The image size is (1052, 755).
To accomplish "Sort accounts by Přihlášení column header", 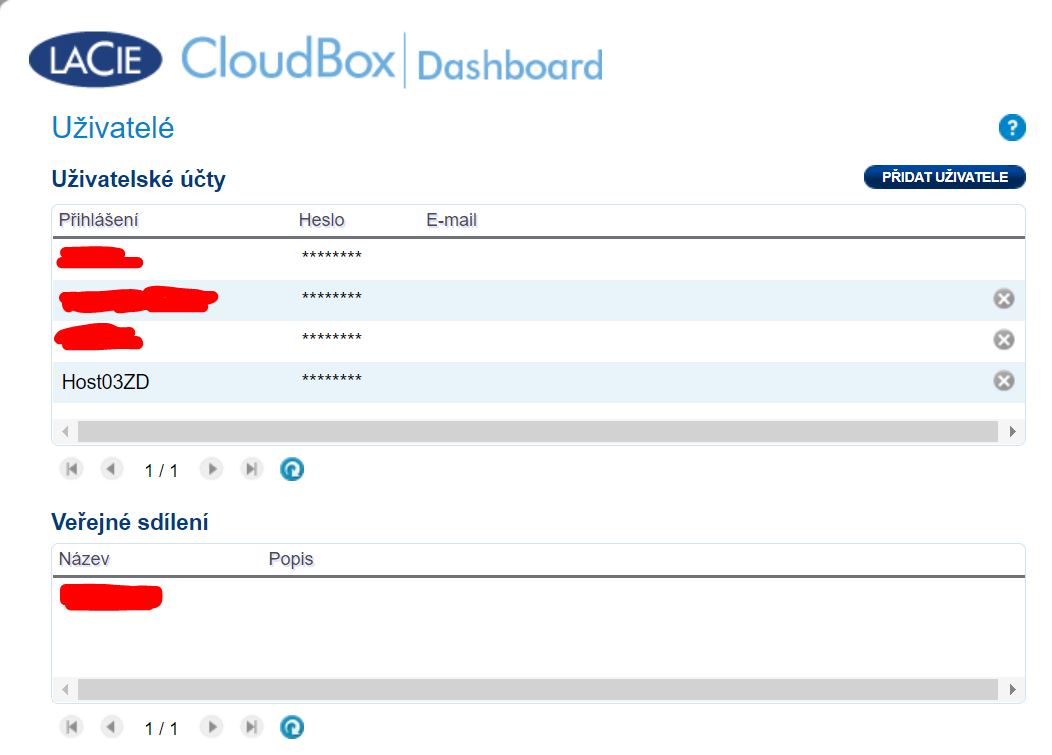I will coord(98,220).
